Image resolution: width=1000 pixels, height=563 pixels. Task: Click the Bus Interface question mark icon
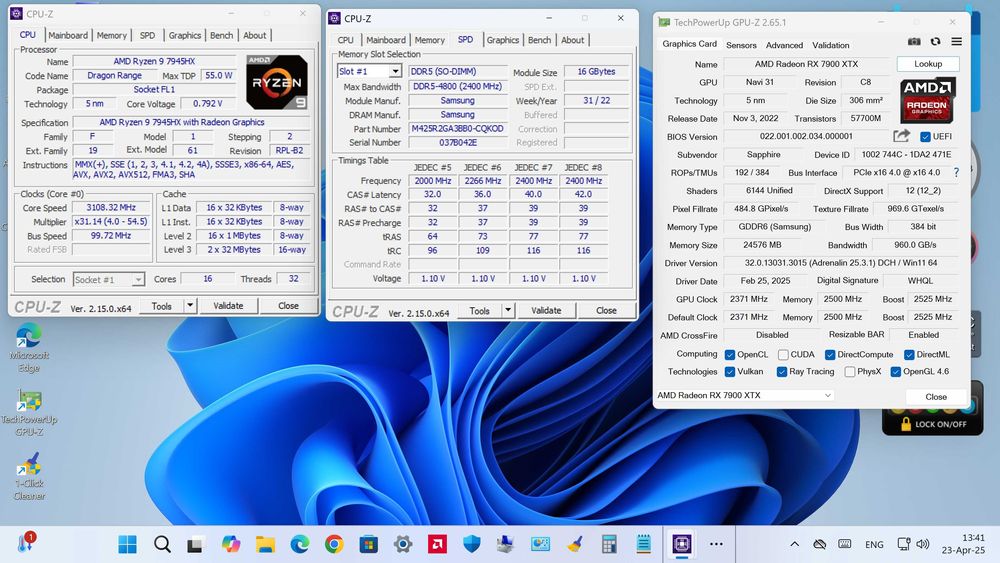pyautogui.click(x=956, y=173)
